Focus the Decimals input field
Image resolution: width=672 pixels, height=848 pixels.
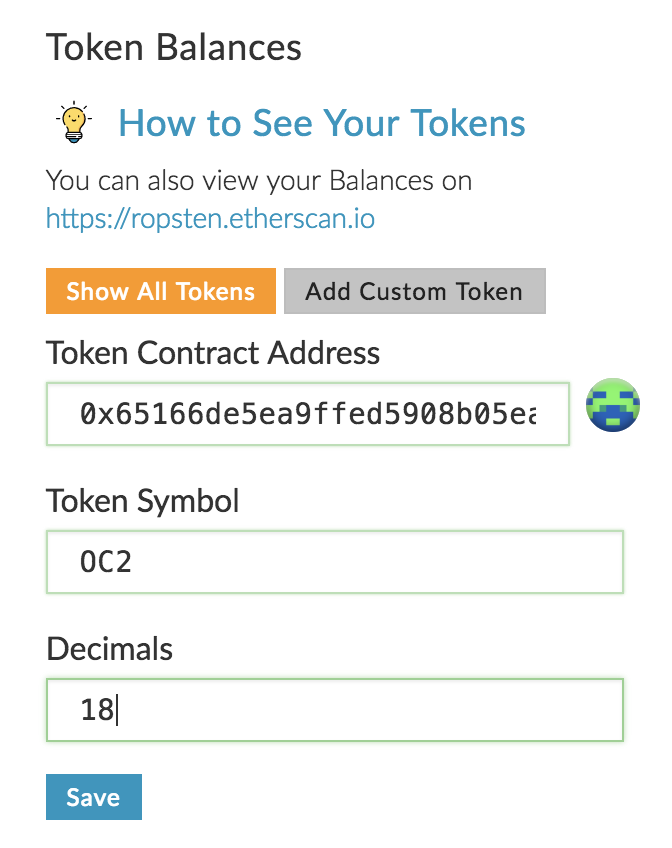pos(335,710)
